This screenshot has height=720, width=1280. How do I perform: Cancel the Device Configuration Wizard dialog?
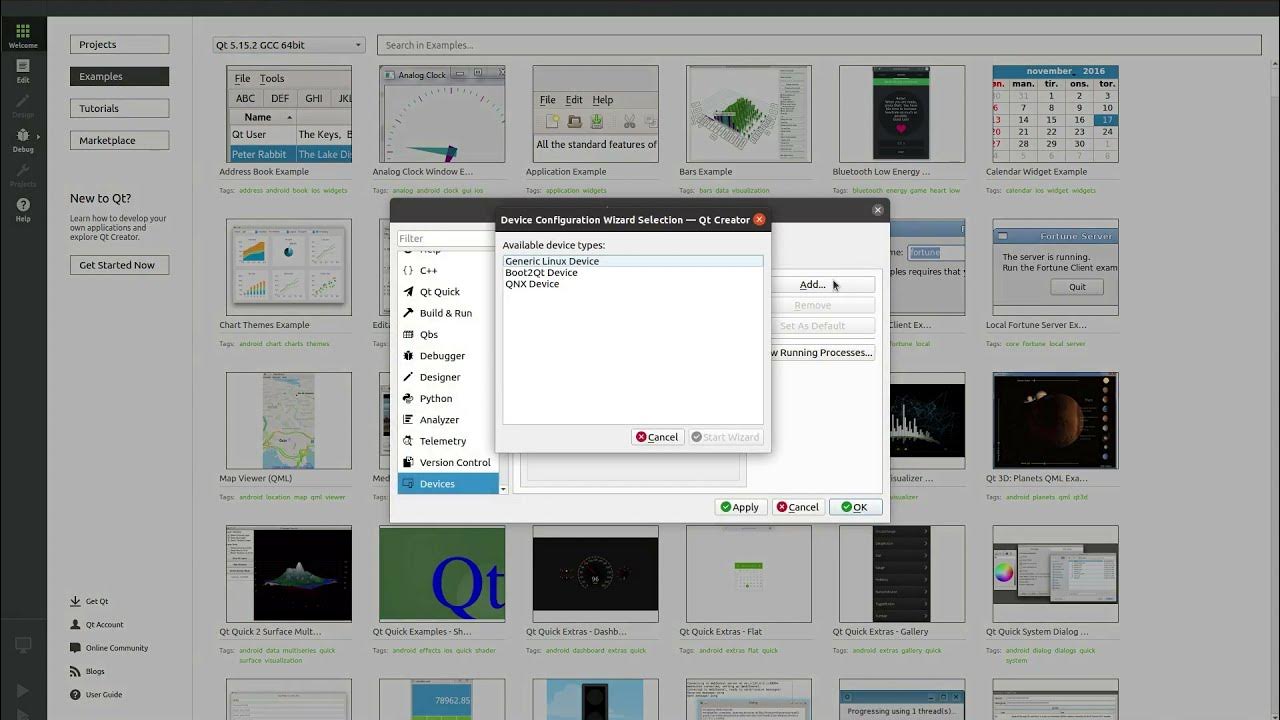click(x=657, y=437)
